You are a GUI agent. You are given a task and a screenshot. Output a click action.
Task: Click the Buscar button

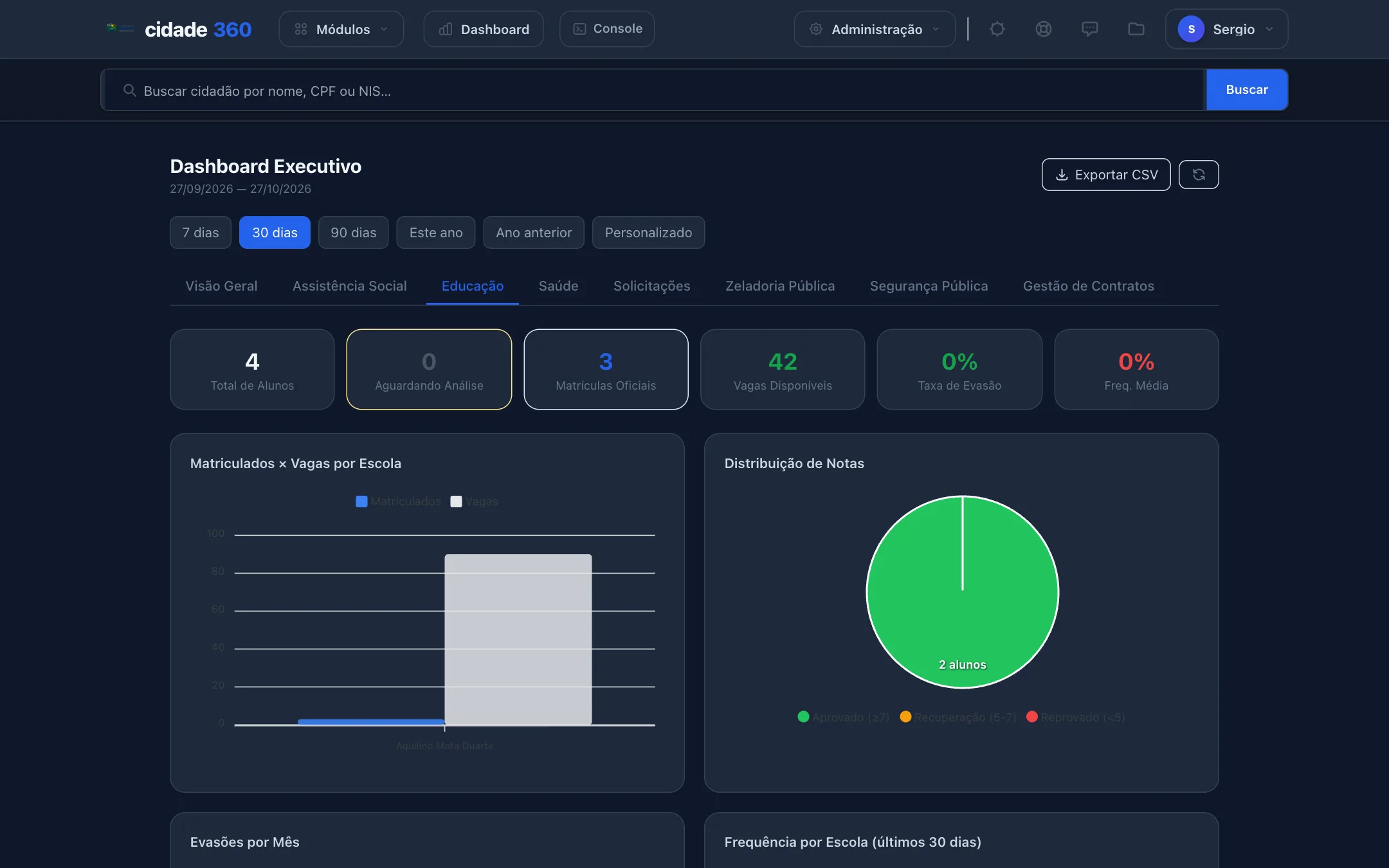click(x=1247, y=89)
